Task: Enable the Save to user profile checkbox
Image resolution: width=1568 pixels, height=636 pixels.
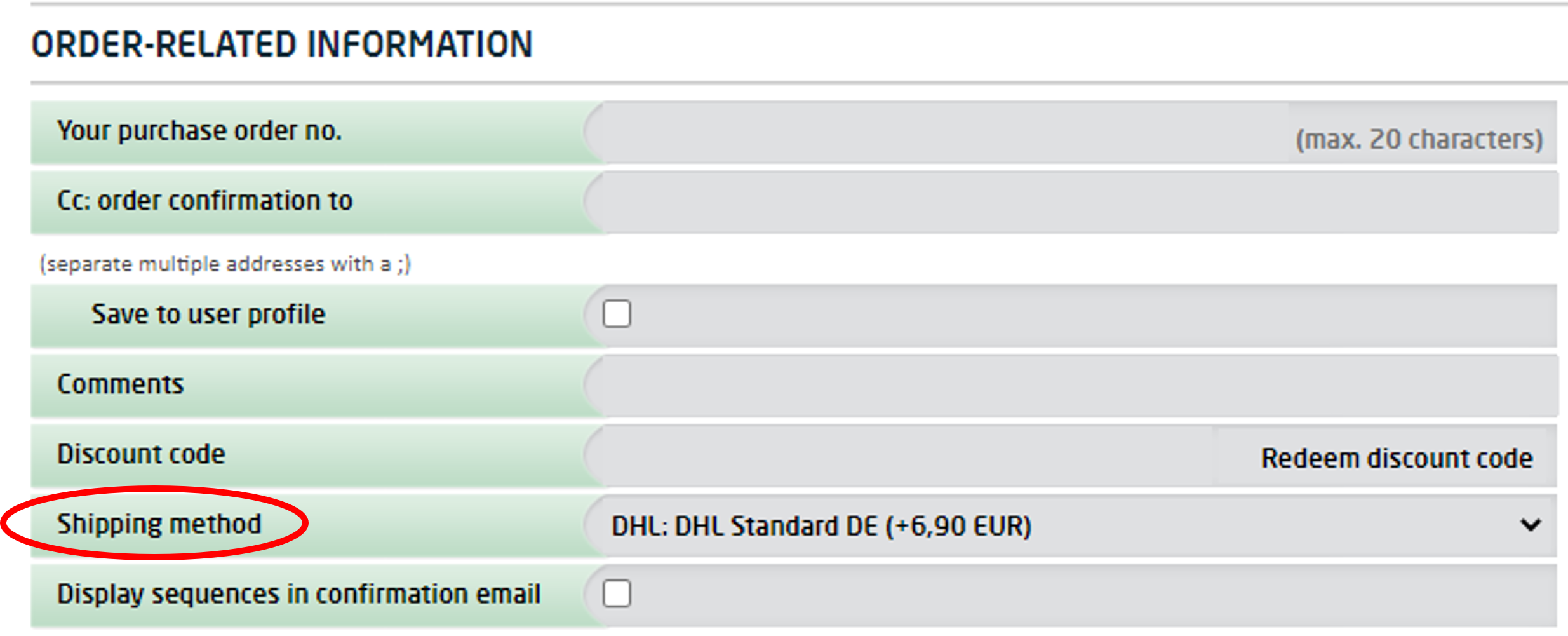Action: click(617, 314)
